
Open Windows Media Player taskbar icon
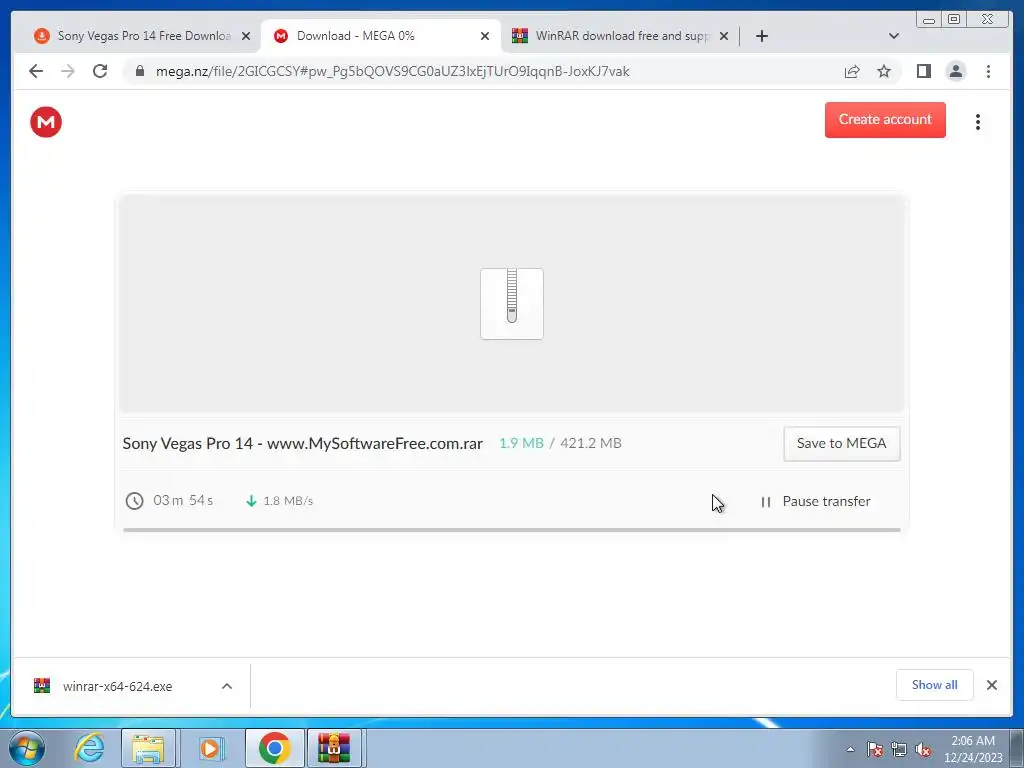[210, 748]
